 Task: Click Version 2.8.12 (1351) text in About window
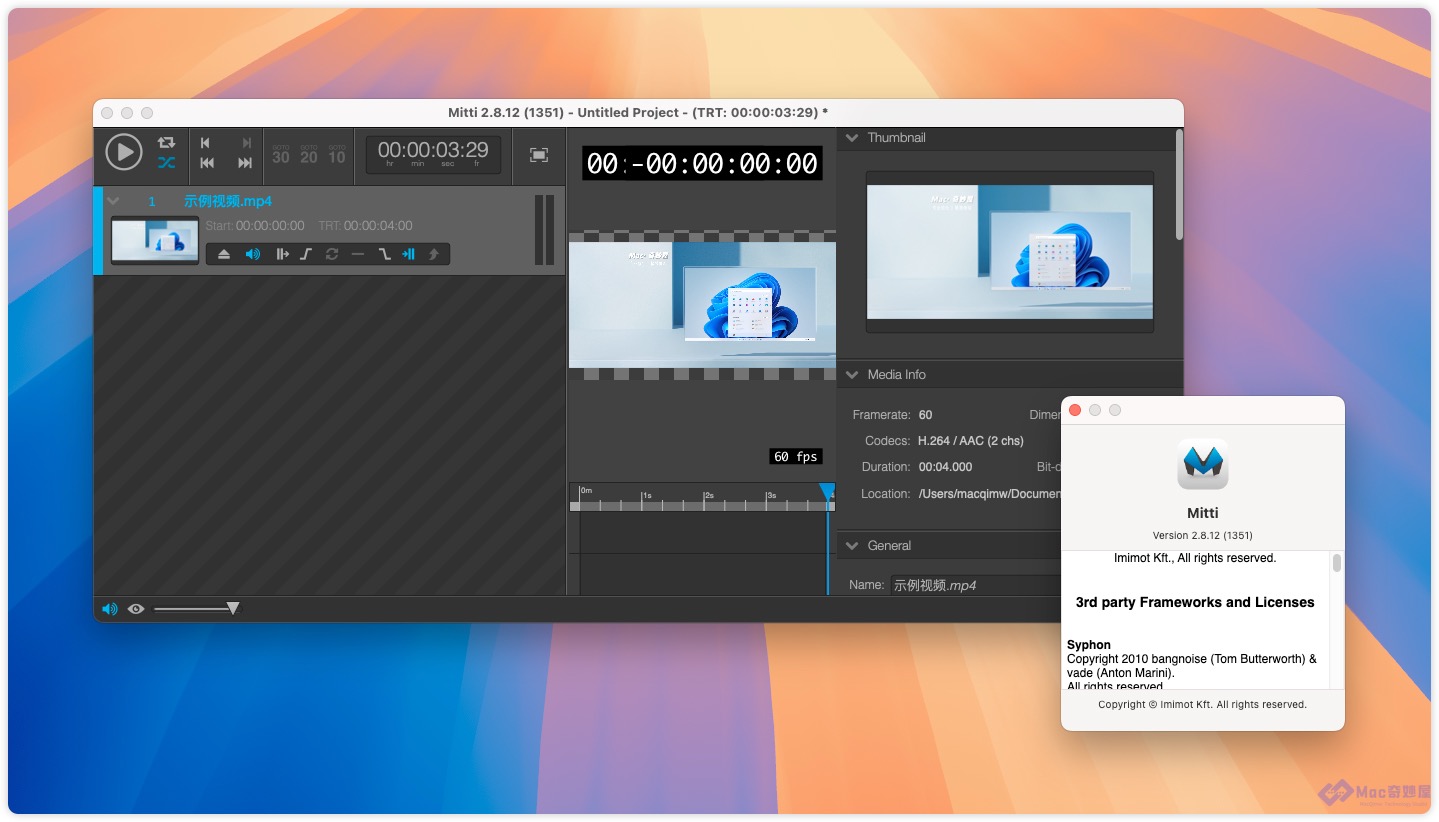[1202, 535]
